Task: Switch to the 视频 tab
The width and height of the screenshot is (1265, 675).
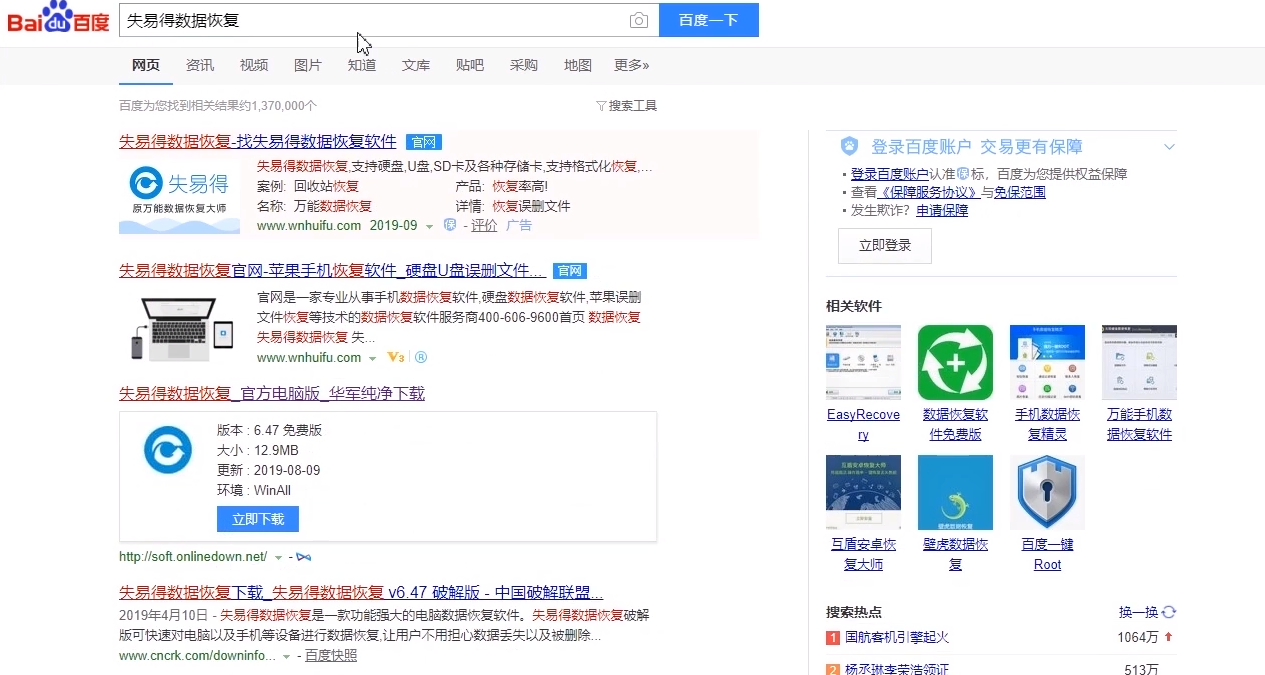Action: [254, 64]
